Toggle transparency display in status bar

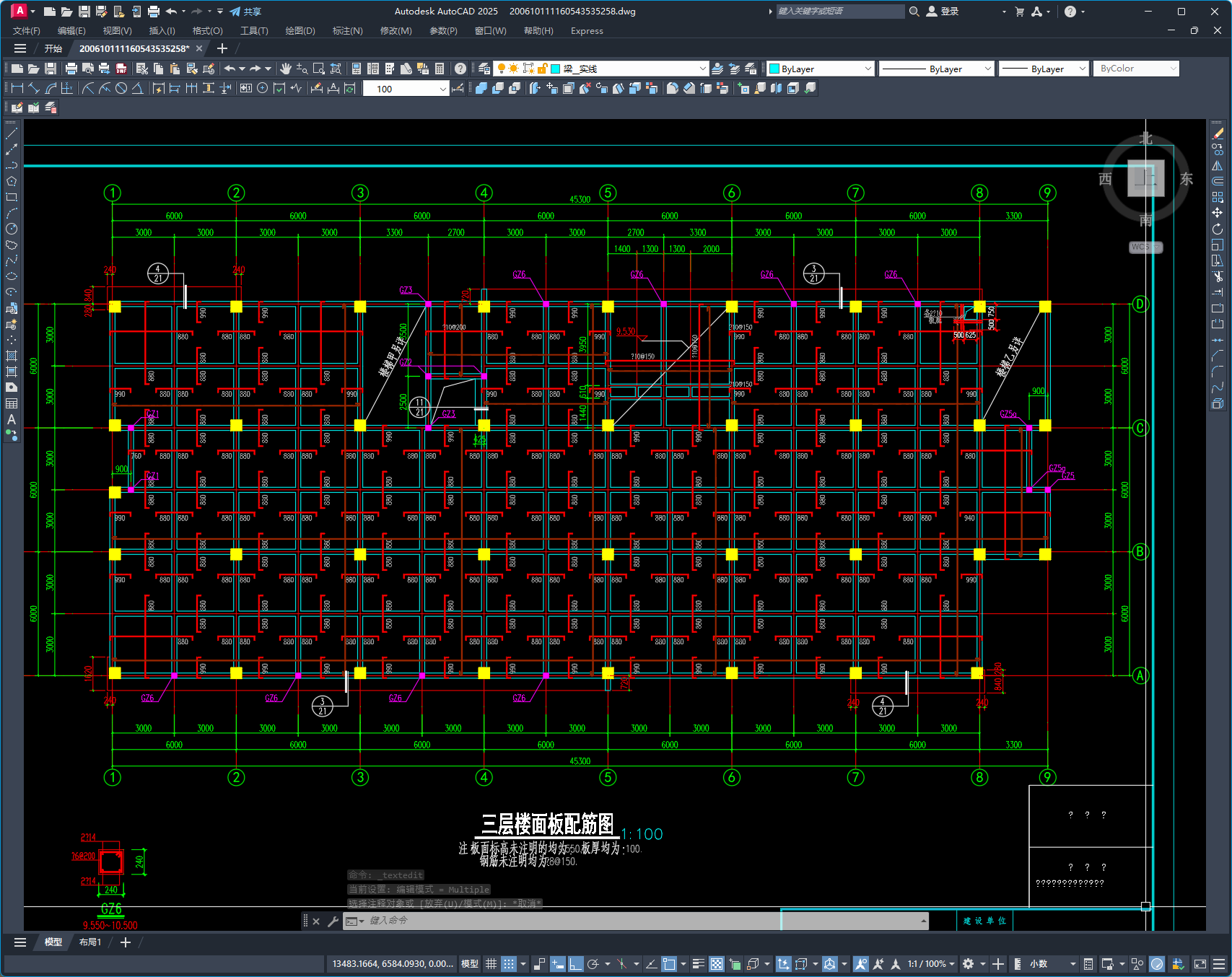point(717,964)
